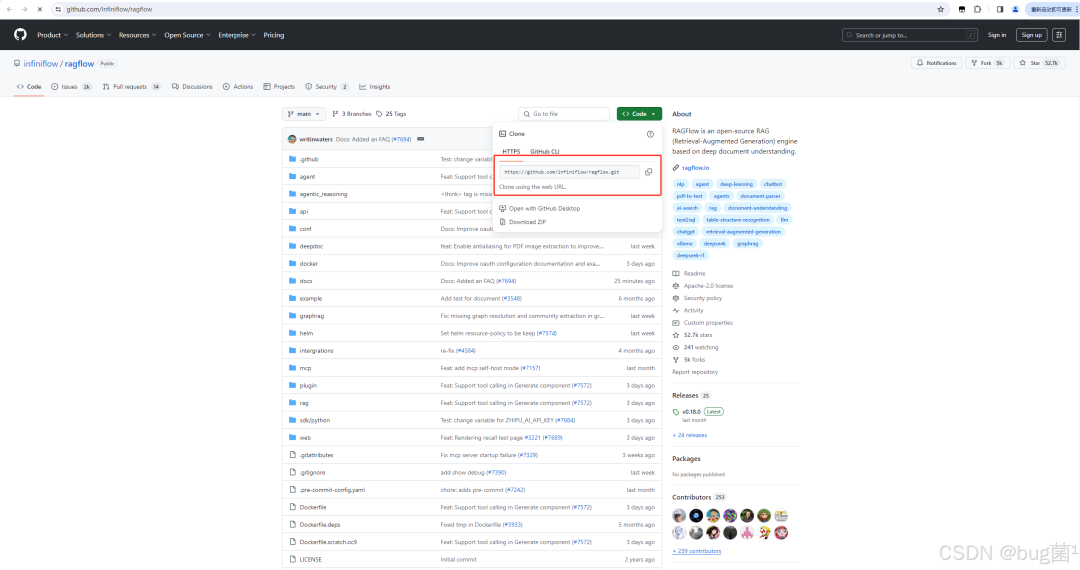Image resolution: width=1080 pixels, height=570 pixels.
Task: Click the GitHub octocat logo
Action: point(20,34)
